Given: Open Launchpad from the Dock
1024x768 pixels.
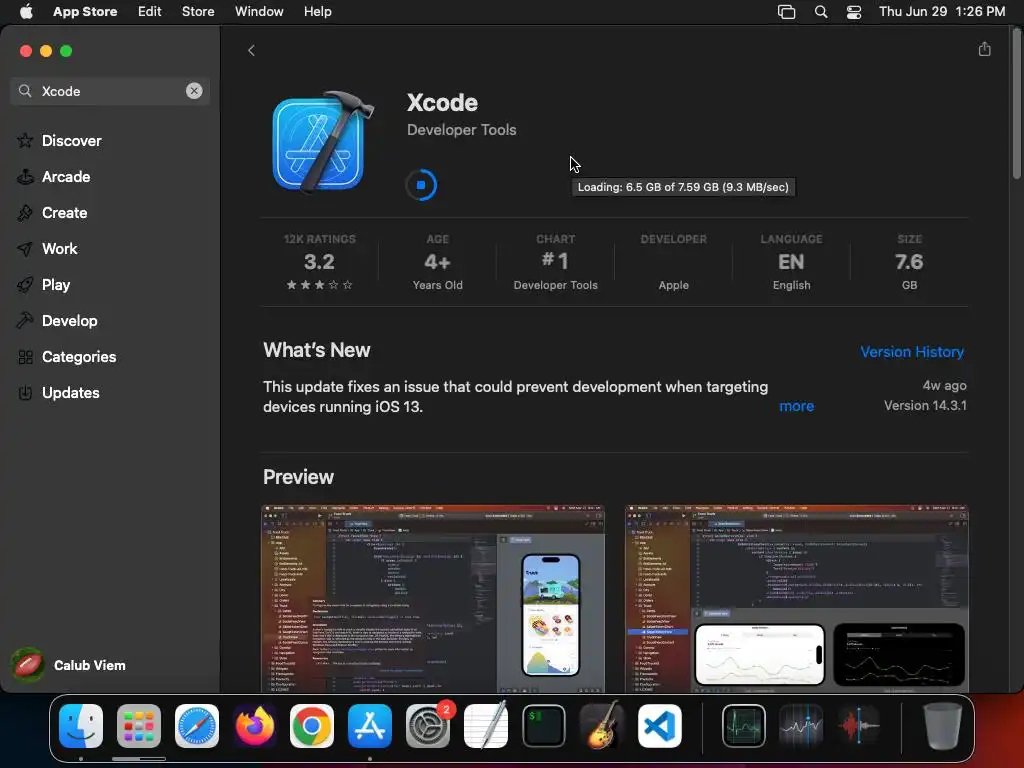Looking at the screenshot, I should 139,726.
